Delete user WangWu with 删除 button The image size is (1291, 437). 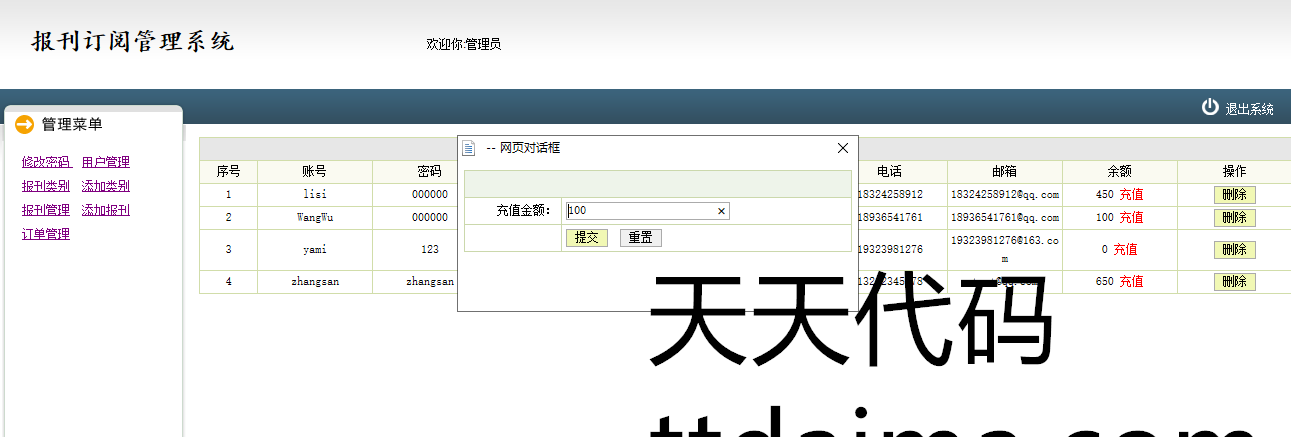coord(1234,217)
